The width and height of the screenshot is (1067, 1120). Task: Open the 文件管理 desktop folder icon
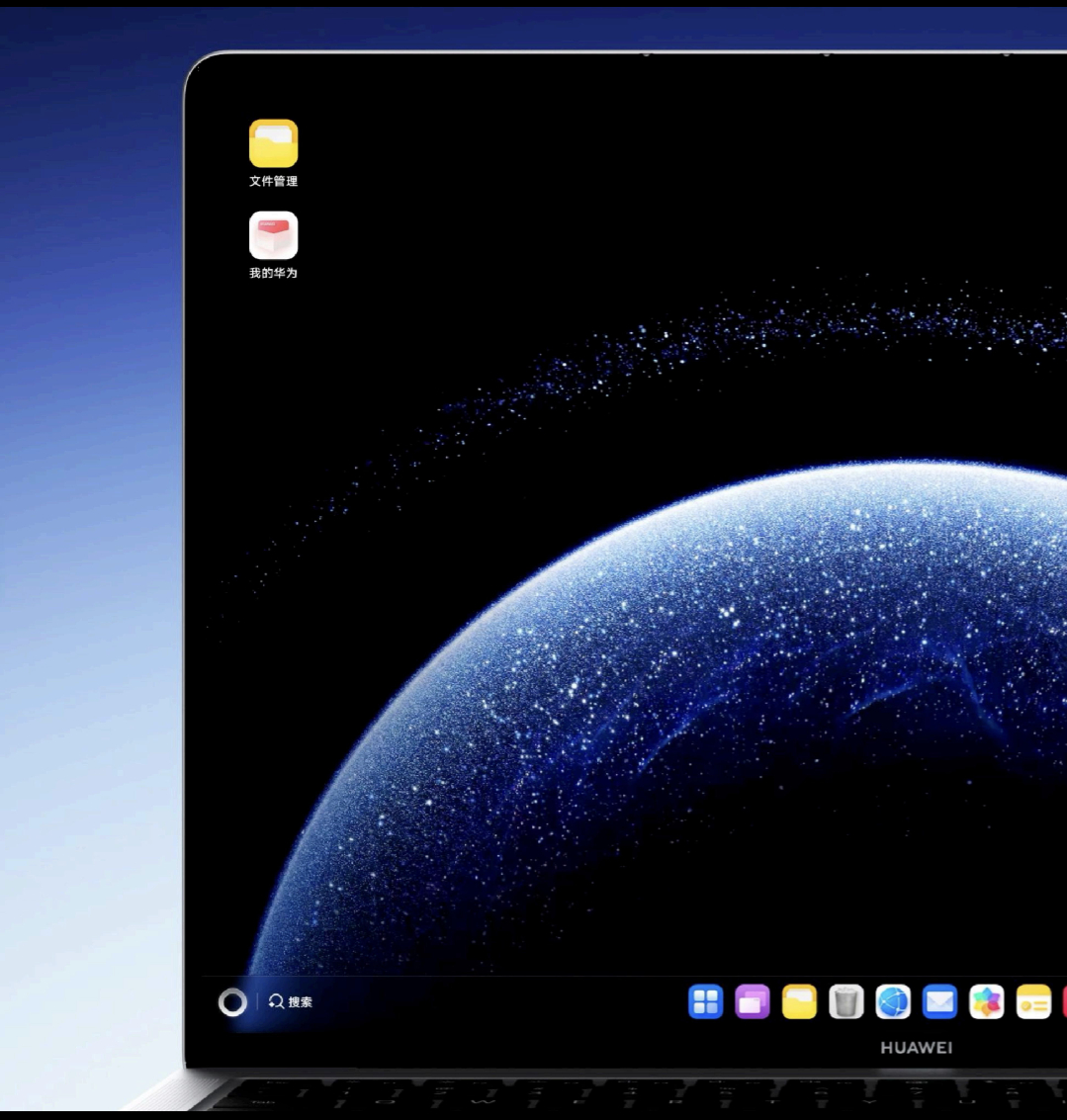pos(274,143)
